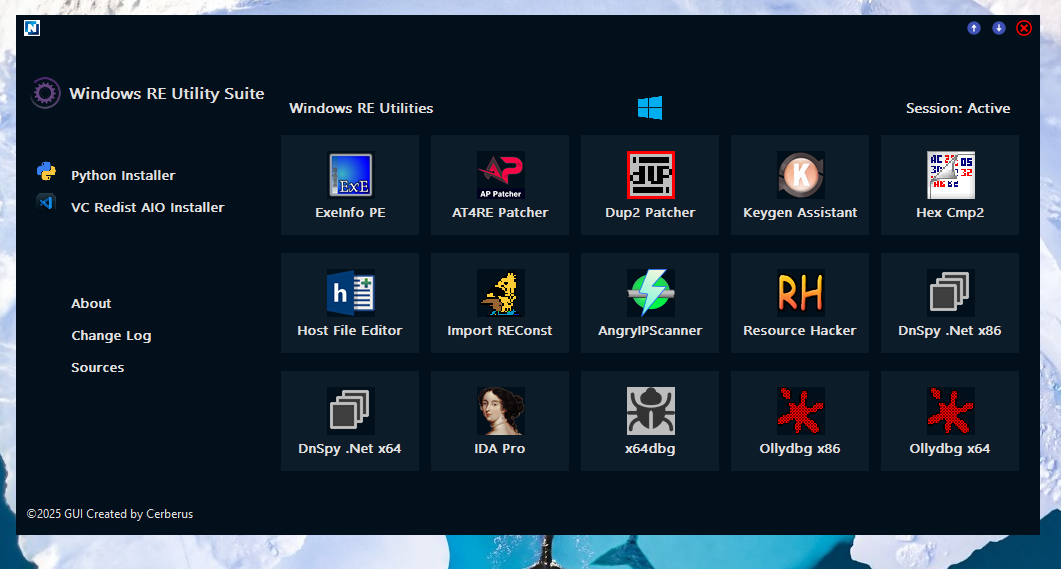The height and width of the screenshot is (569, 1061).
Task: Open Ollydbg x86 icon
Action: (x=800, y=411)
